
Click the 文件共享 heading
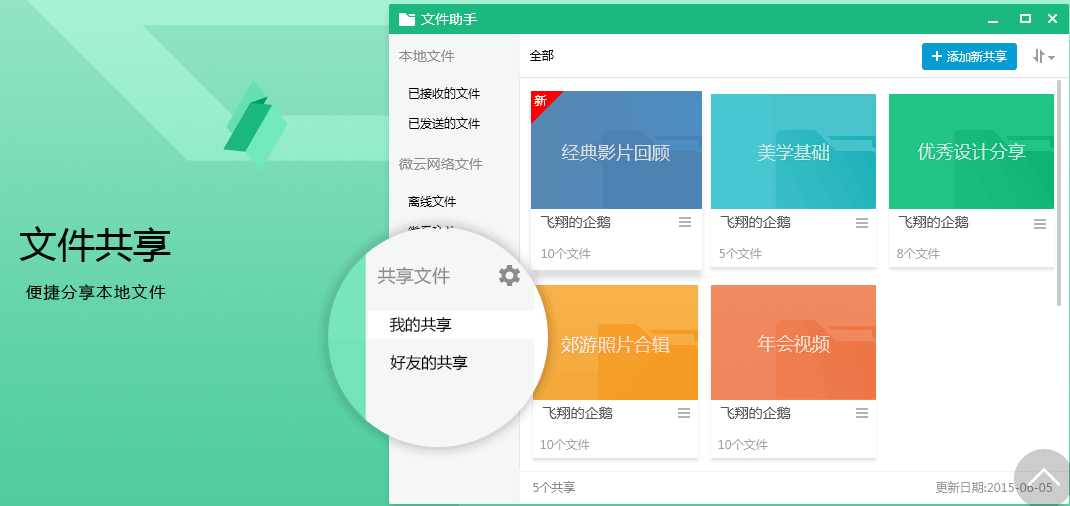click(95, 247)
